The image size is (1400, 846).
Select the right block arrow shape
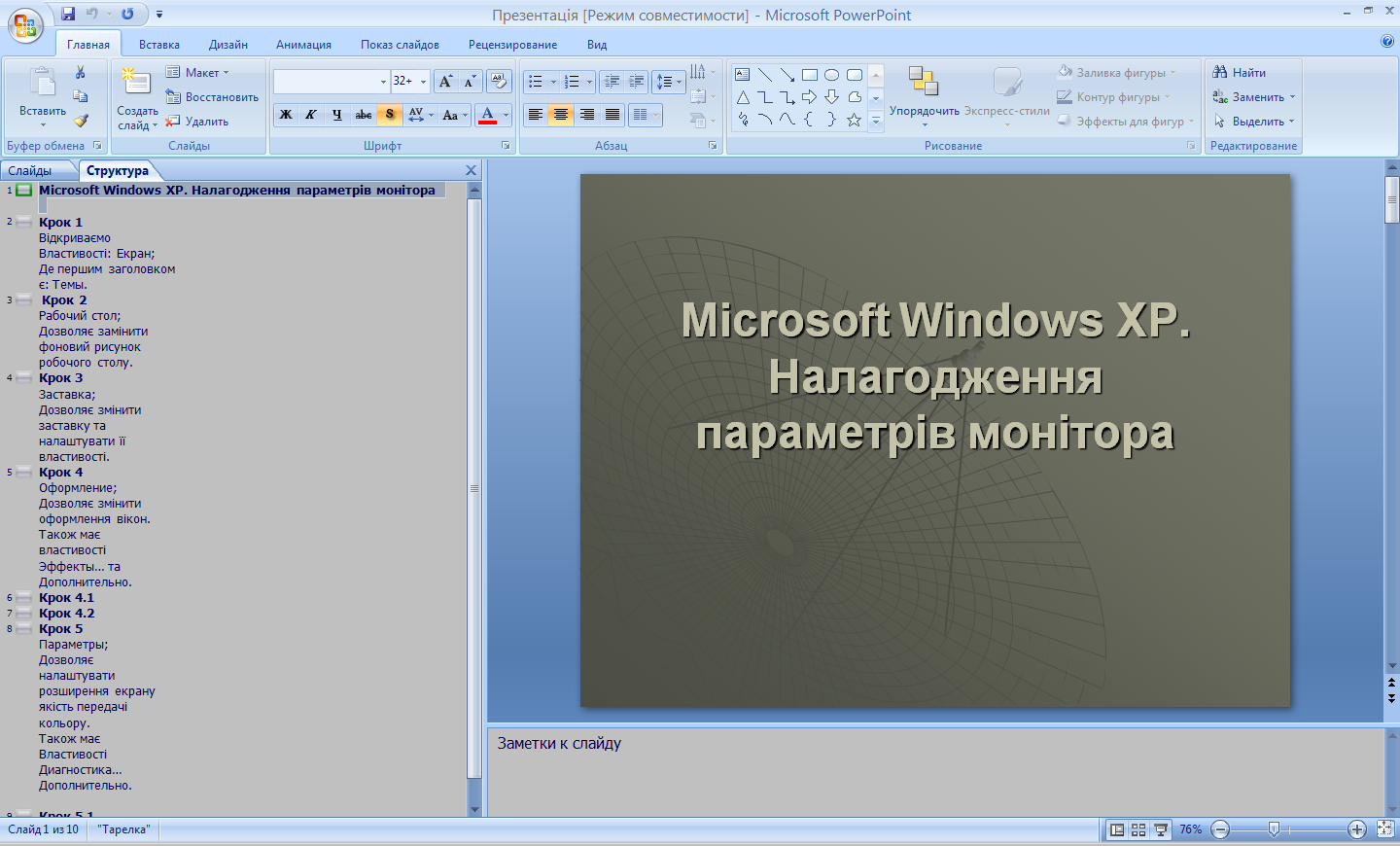point(810,97)
